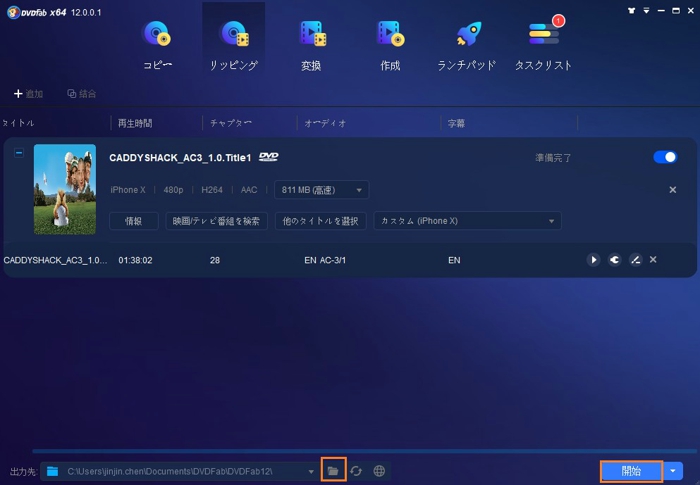This screenshot has height=485, width=700.
Task: Open the 作成 (Creator) module icon
Action: point(389,44)
